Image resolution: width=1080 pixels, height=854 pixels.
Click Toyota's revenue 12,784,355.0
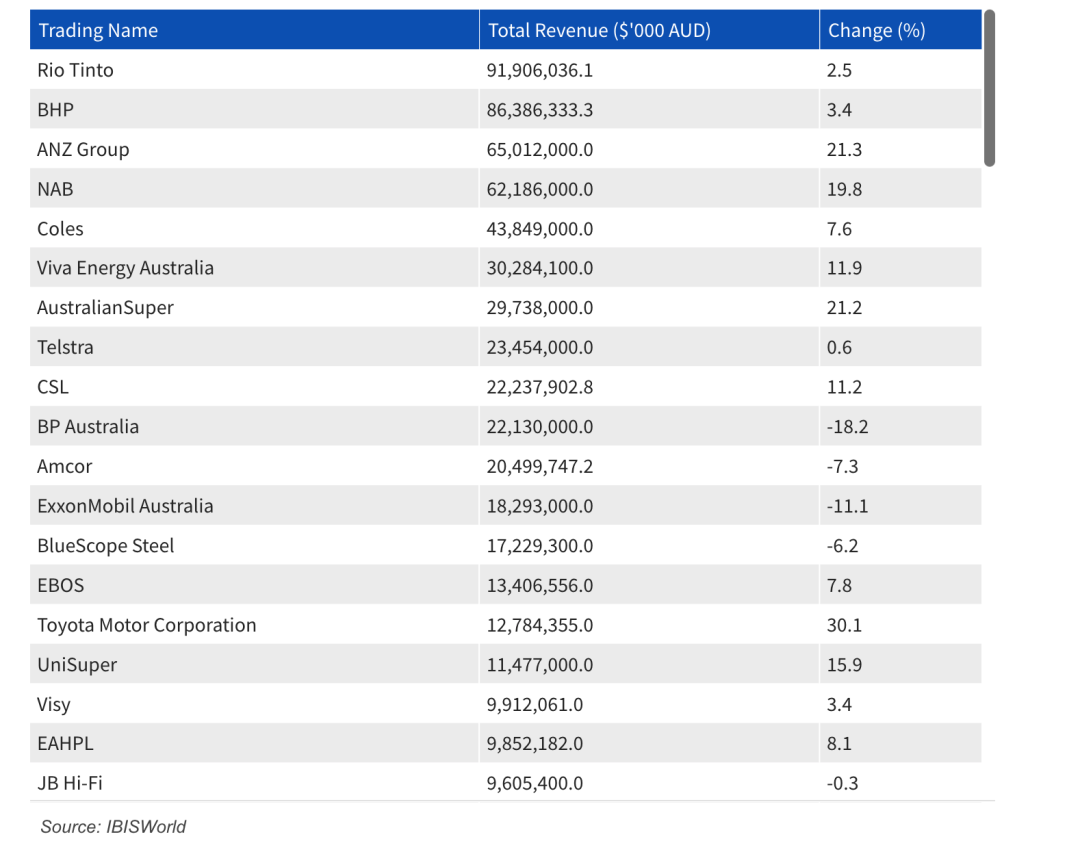(540, 625)
